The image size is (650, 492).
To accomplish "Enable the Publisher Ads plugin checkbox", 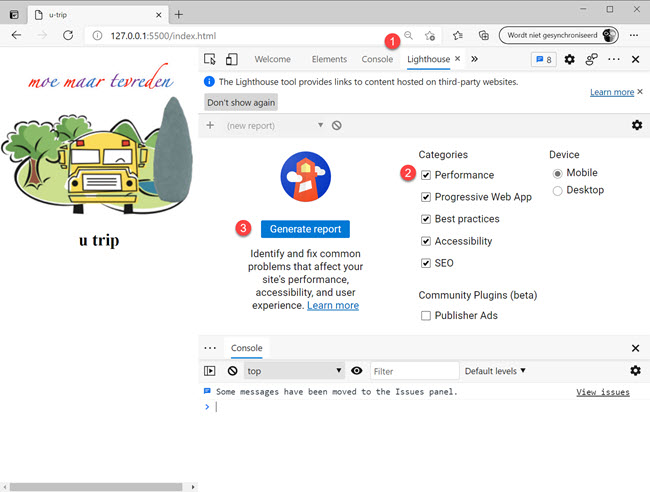I will click(x=426, y=316).
